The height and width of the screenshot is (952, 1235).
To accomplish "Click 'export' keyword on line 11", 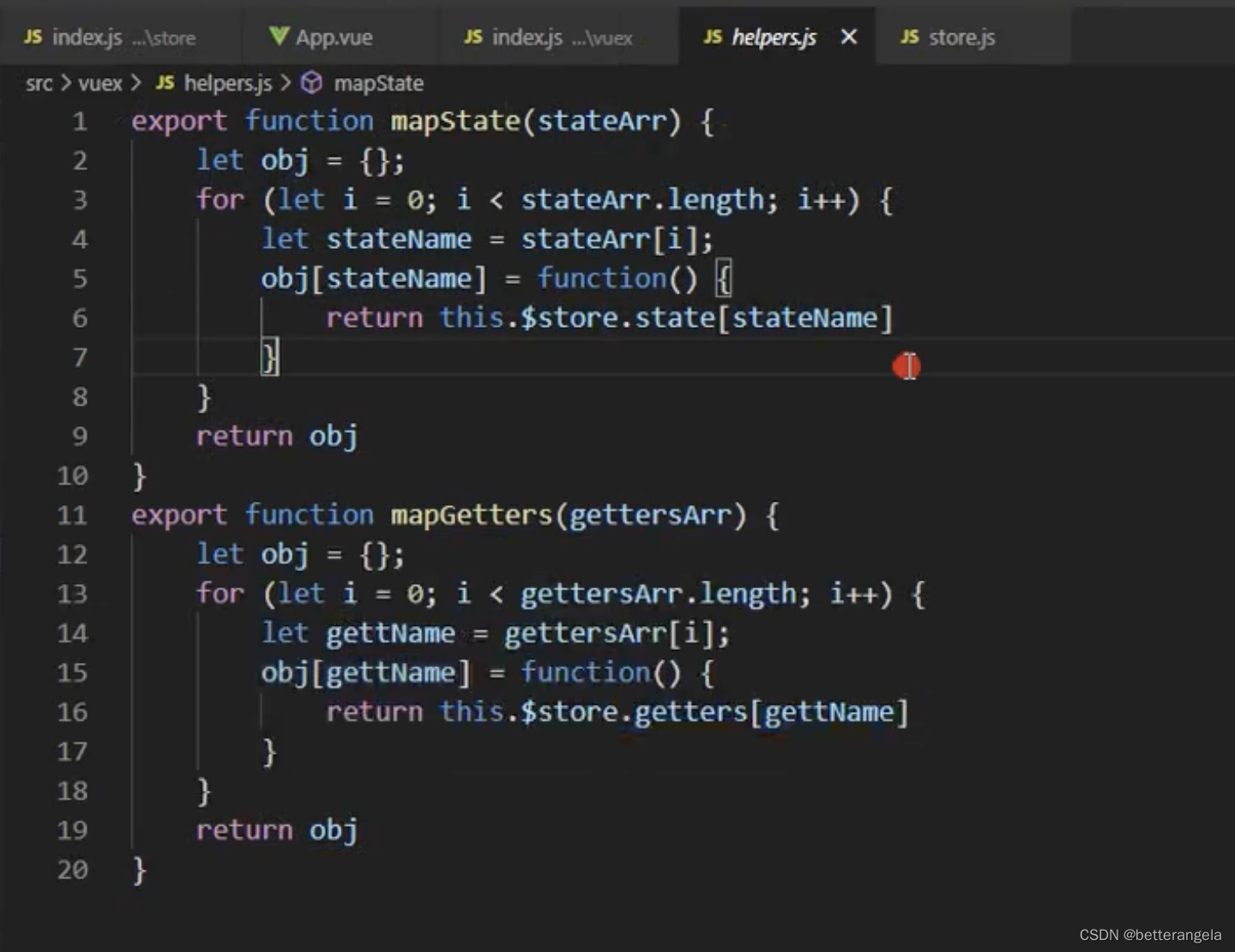I will click(179, 515).
